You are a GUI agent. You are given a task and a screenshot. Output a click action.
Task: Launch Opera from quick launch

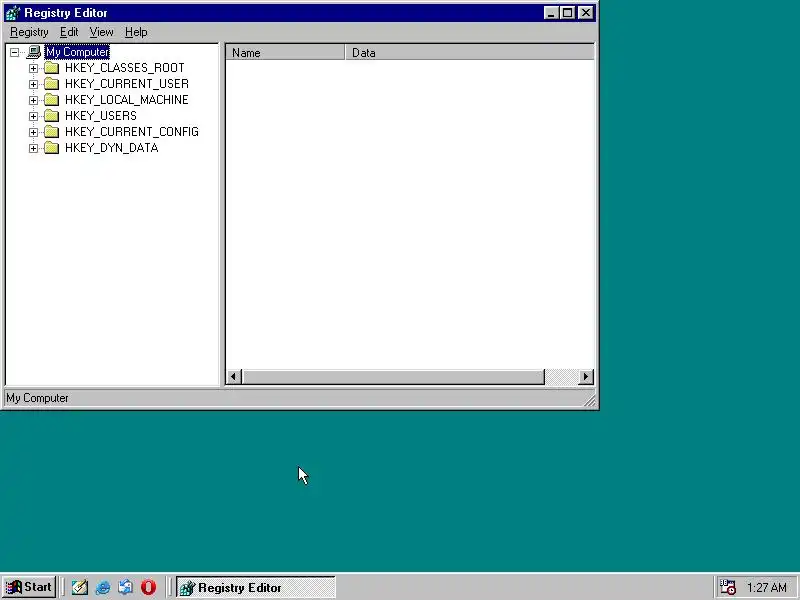pyautogui.click(x=148, y=587)
